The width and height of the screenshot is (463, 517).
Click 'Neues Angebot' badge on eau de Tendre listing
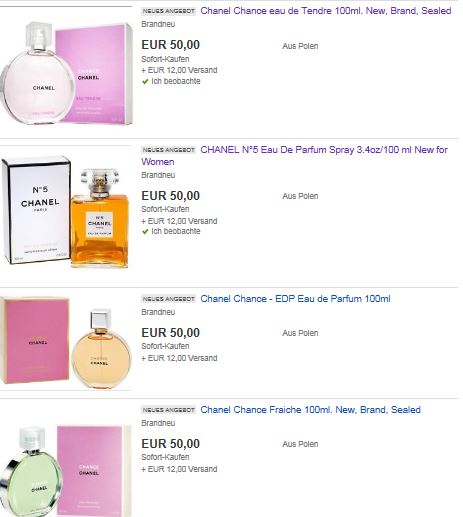tap(168, 11)
